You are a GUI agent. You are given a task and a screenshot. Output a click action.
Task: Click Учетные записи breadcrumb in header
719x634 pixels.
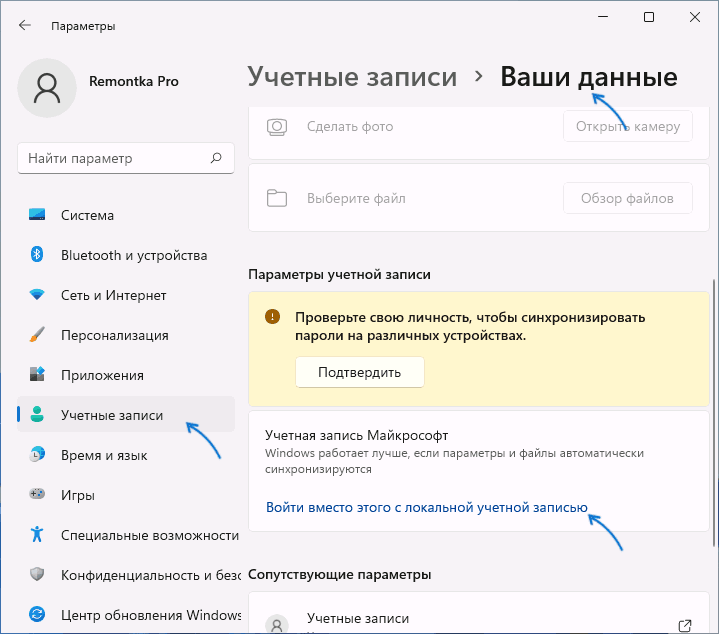pos(352,77)
